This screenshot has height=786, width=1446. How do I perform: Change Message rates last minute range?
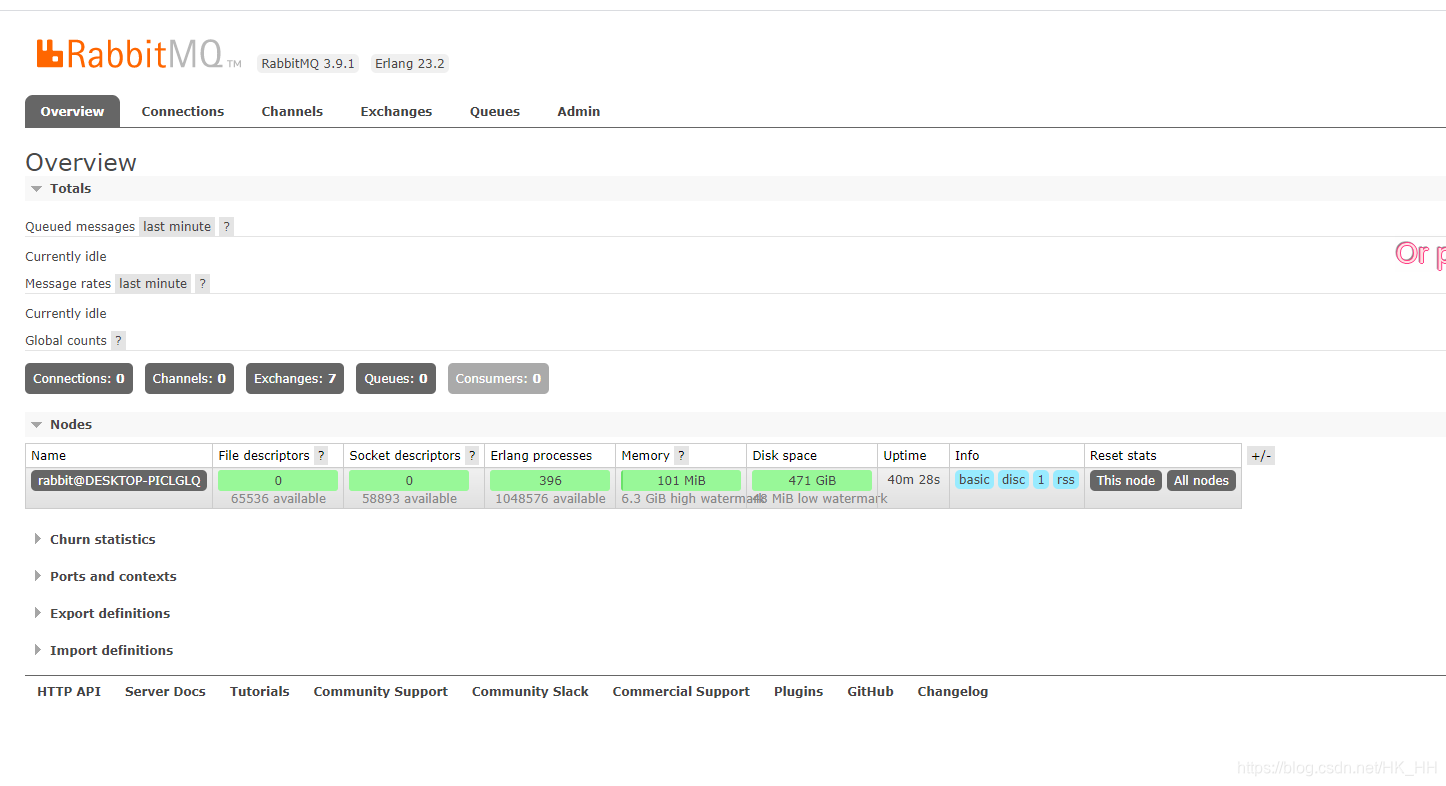[153, 284]
